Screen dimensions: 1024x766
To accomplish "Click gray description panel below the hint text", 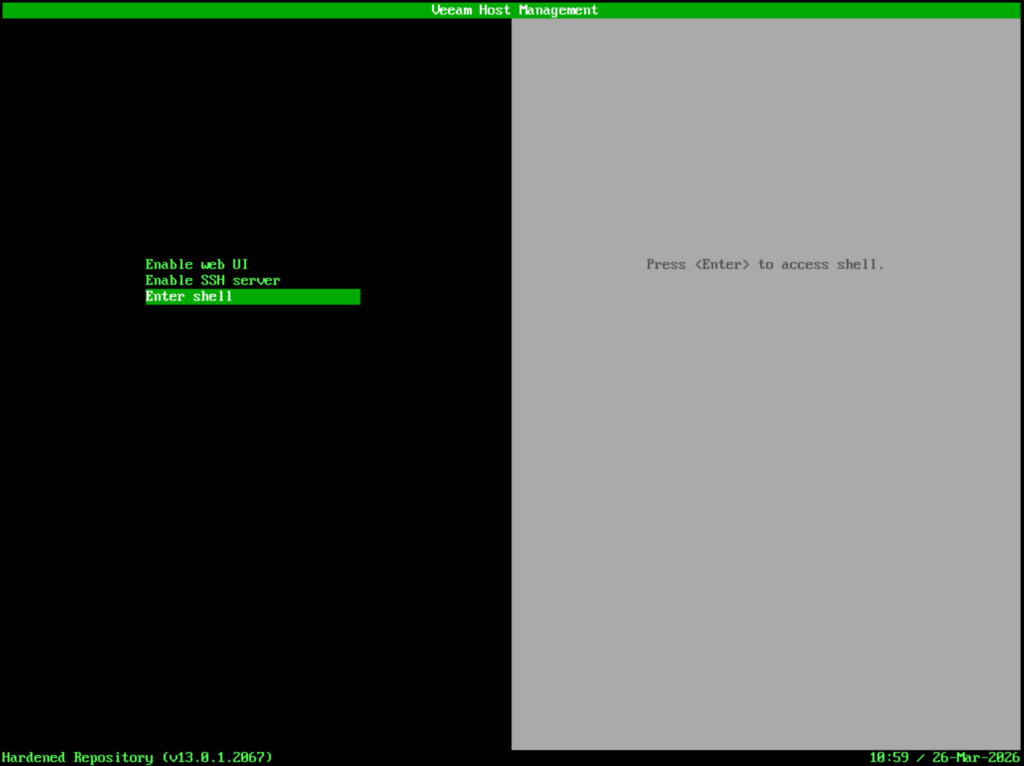I will click(x=765, y=450).
